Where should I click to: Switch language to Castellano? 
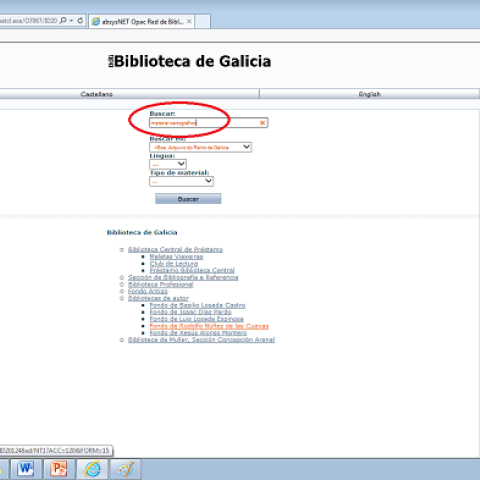tap(97, 94)
